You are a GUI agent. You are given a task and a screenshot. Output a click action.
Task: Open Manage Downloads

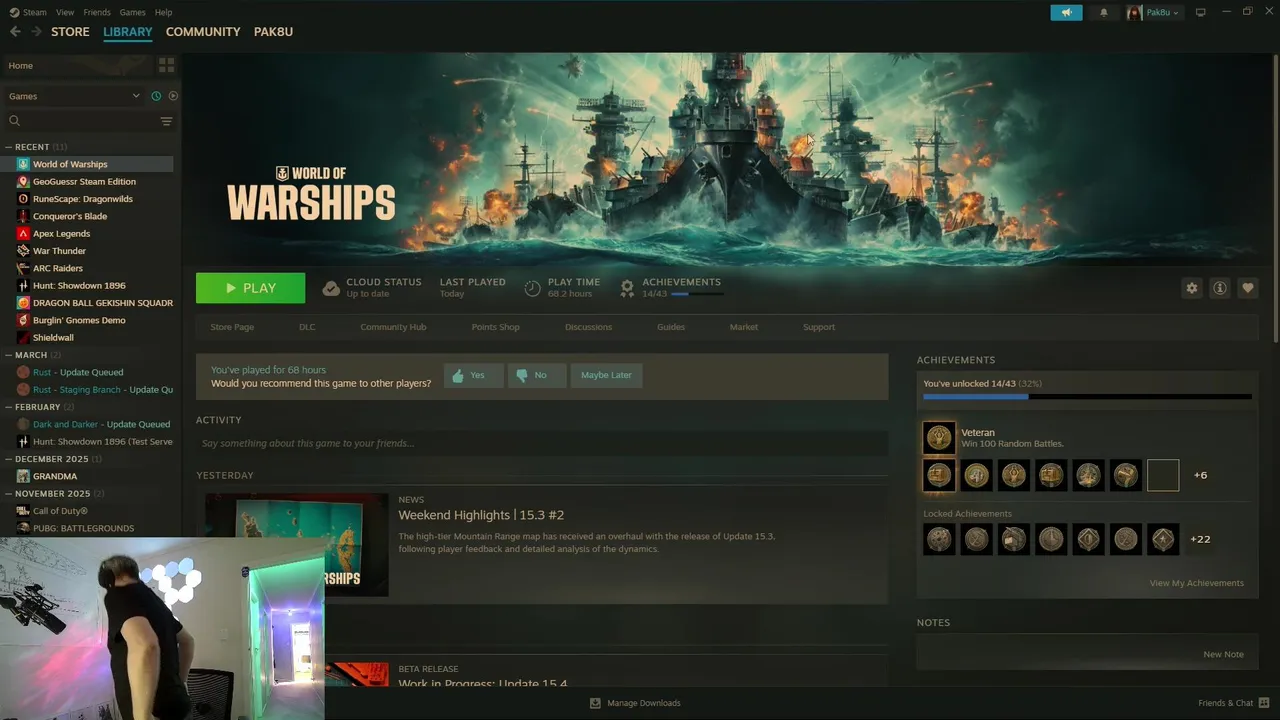click(x=635, y=703)
